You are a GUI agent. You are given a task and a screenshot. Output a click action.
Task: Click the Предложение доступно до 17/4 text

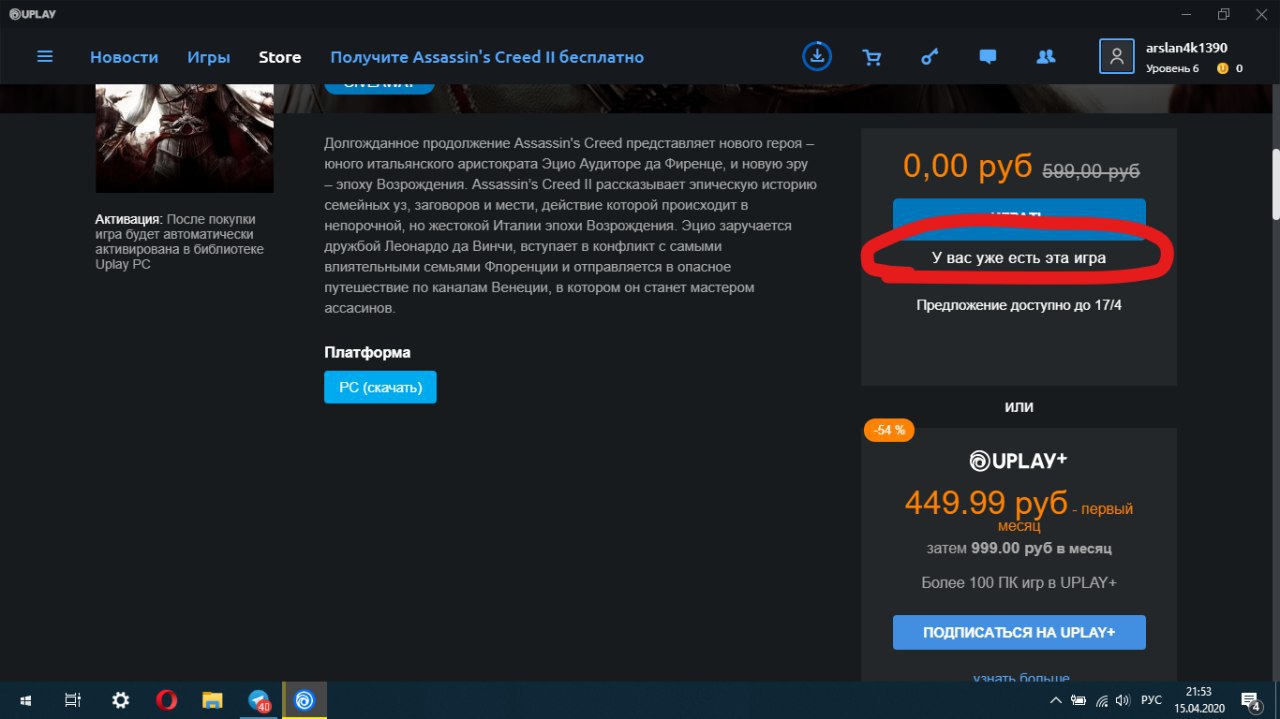(x=1019, y=305)
